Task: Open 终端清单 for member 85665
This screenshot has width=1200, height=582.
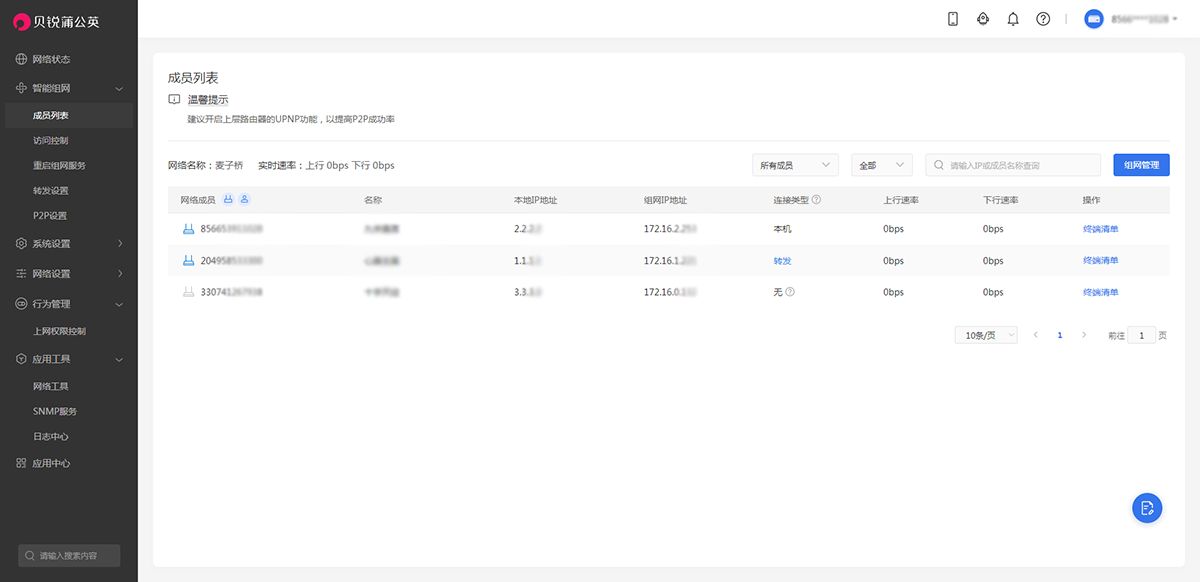Action: click(x=1100, y=229)
